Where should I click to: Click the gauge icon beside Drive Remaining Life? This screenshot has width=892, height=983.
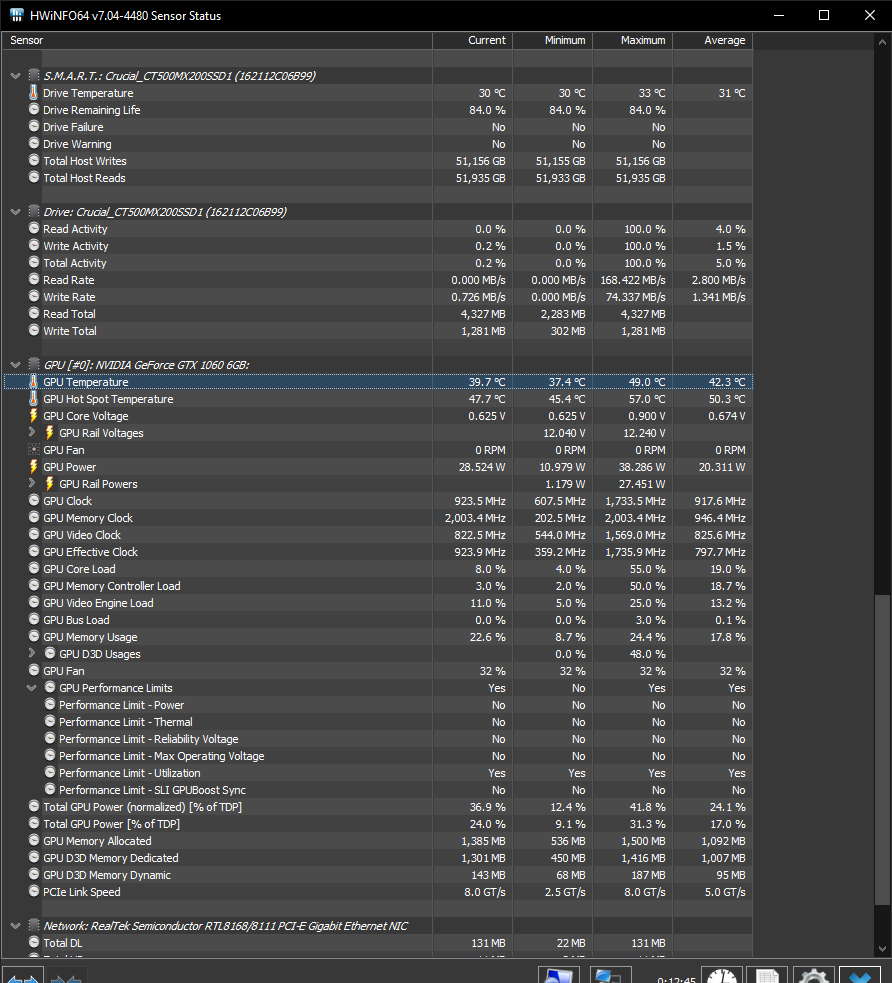(x=34, y=109)
